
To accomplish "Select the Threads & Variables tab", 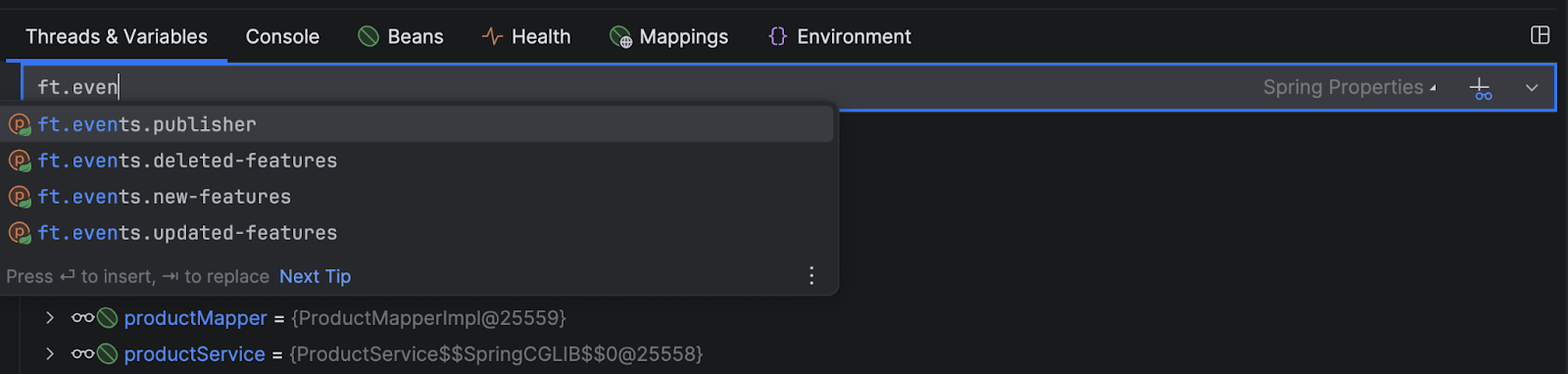I will pyautogui.click(x=117, y=36).
